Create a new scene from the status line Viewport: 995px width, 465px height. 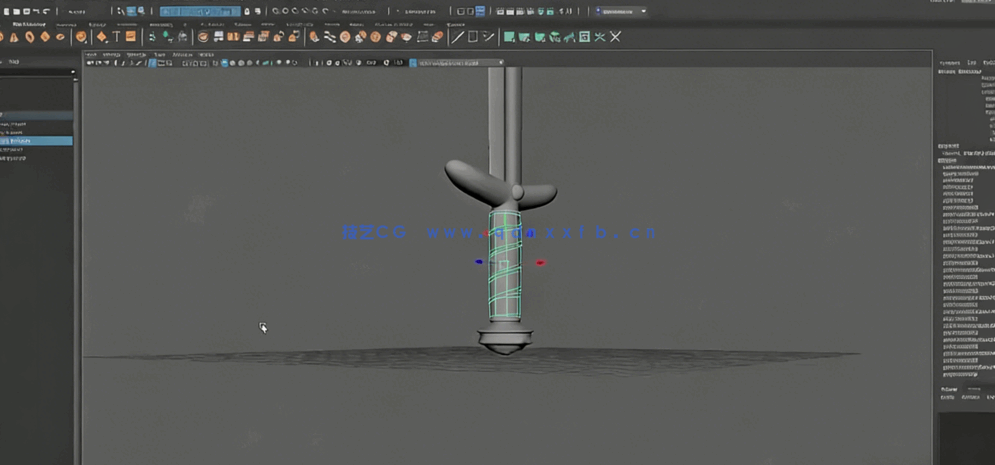[x=6, y=11]
